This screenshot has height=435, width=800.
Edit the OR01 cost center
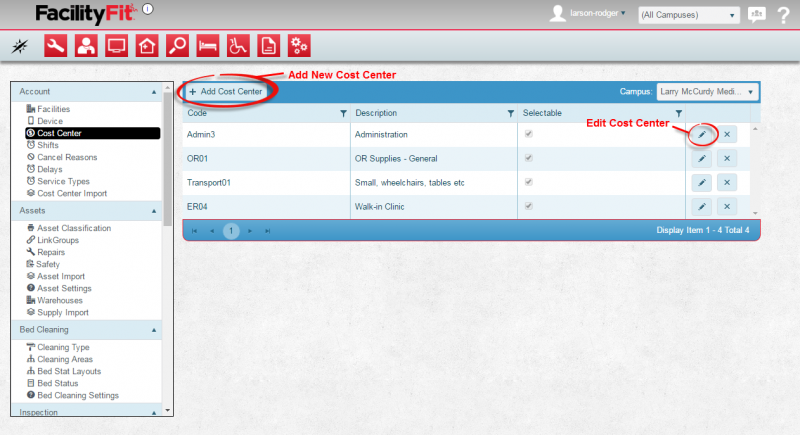click(702, 159)
